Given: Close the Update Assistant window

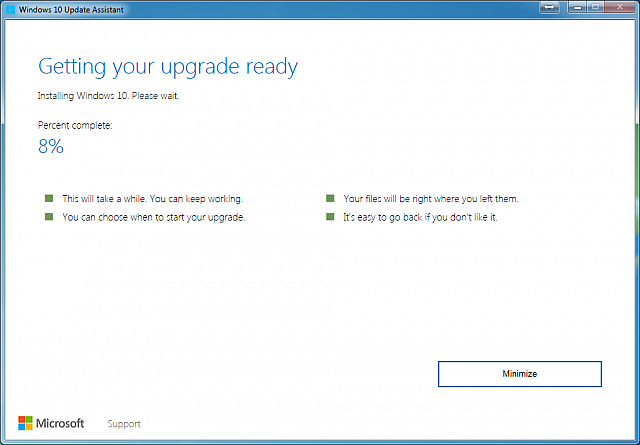Looking at the screenshot, I should point(620,7).
